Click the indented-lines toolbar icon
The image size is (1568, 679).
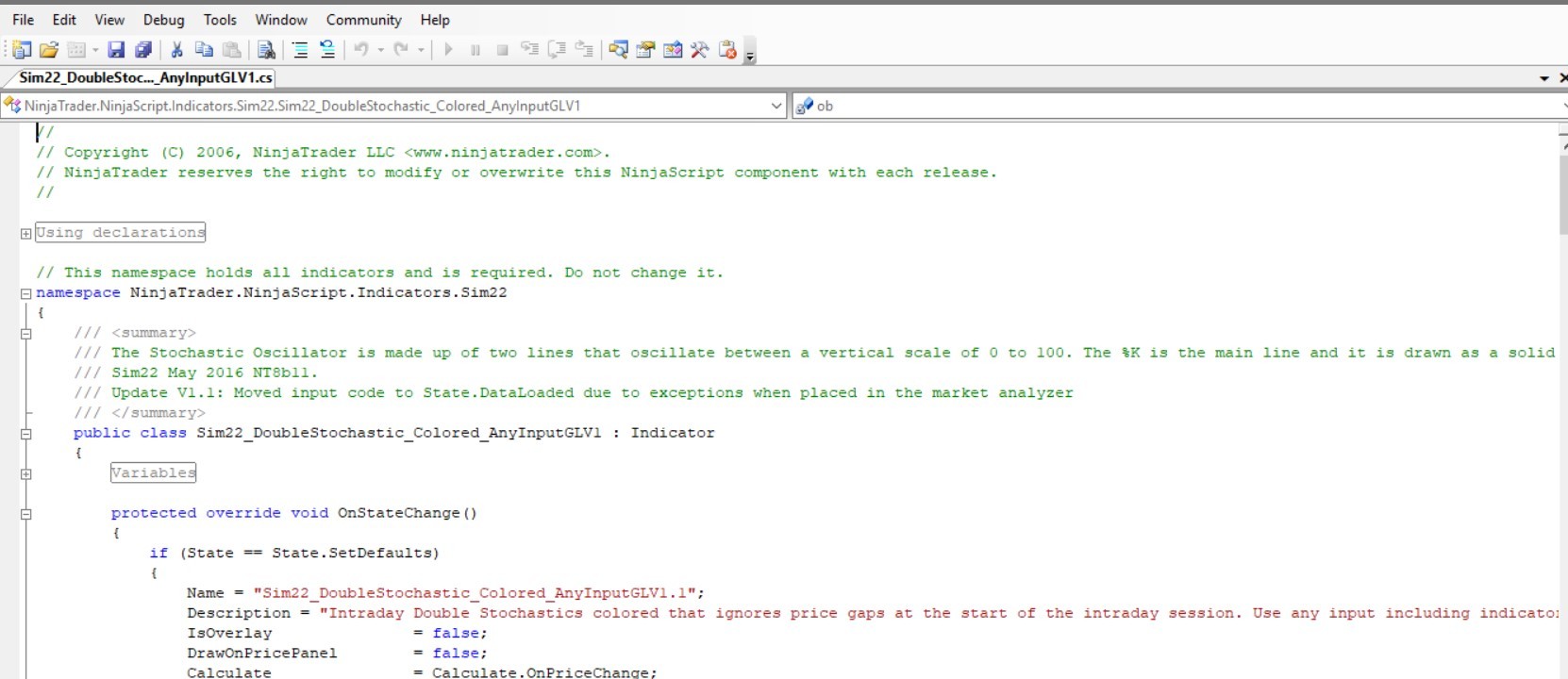pyautogui.click(x=300, y=50)
